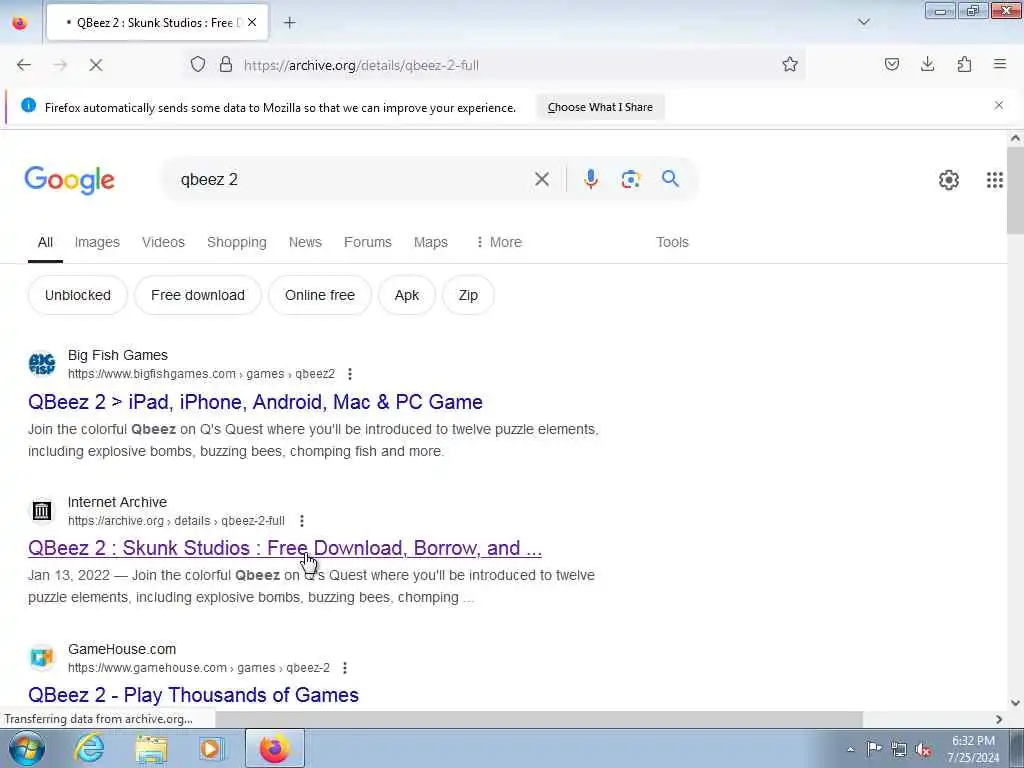Open GameHouse QBeez 2 Play Thousands link
Viewport: 1024px width, 768px height.
click(193, 695)
